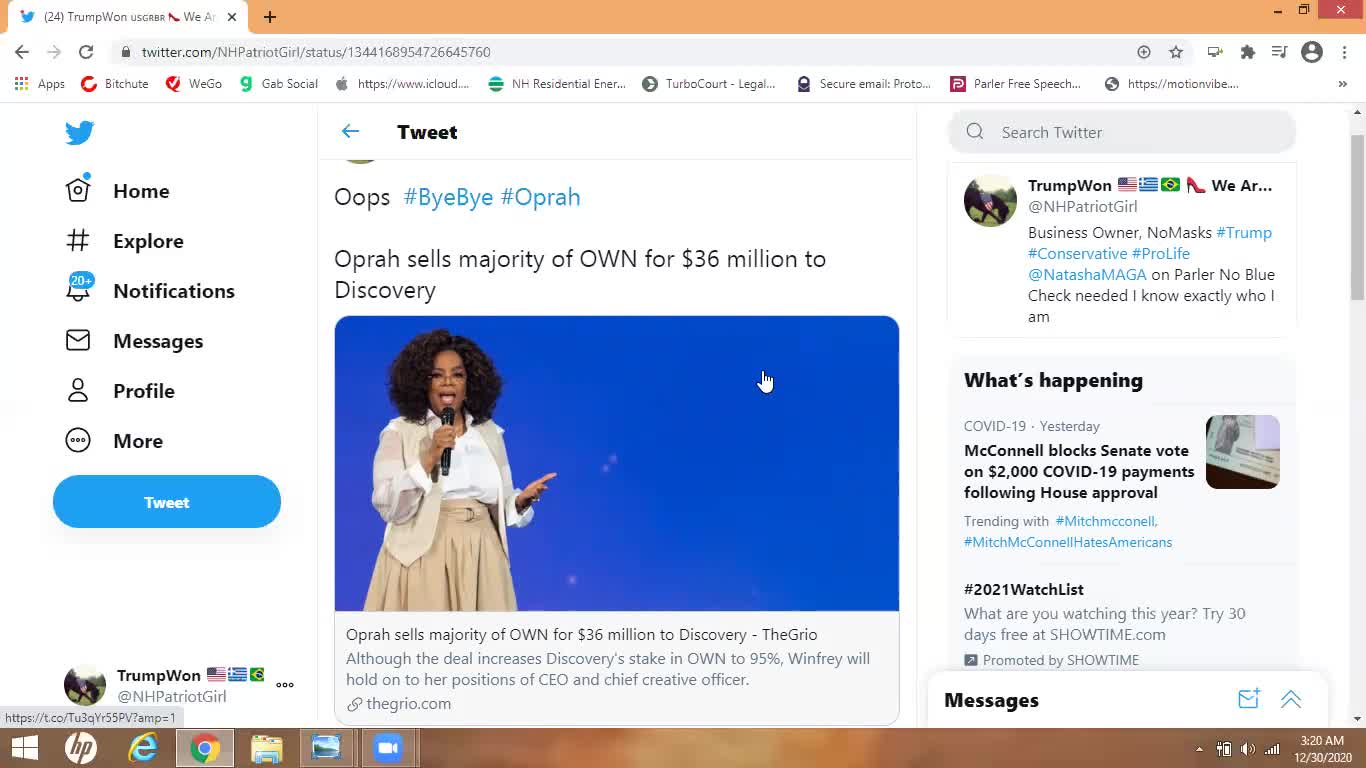This screenshot has width=1366, height=768.
Task: Open Notifications in sidebar
Action: point(174,291)
